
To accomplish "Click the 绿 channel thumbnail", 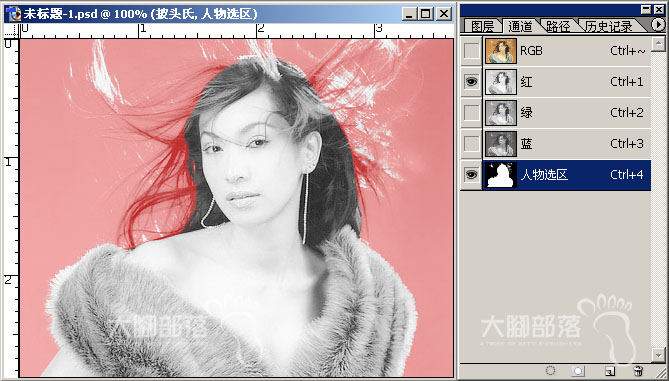I will 501,113.
